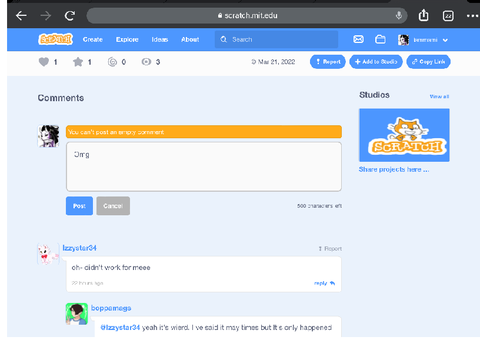This screenshot has height=360, width=480.
Task: Click the Scratch logo in navigation bar
Action: click(x=56, y=39)
